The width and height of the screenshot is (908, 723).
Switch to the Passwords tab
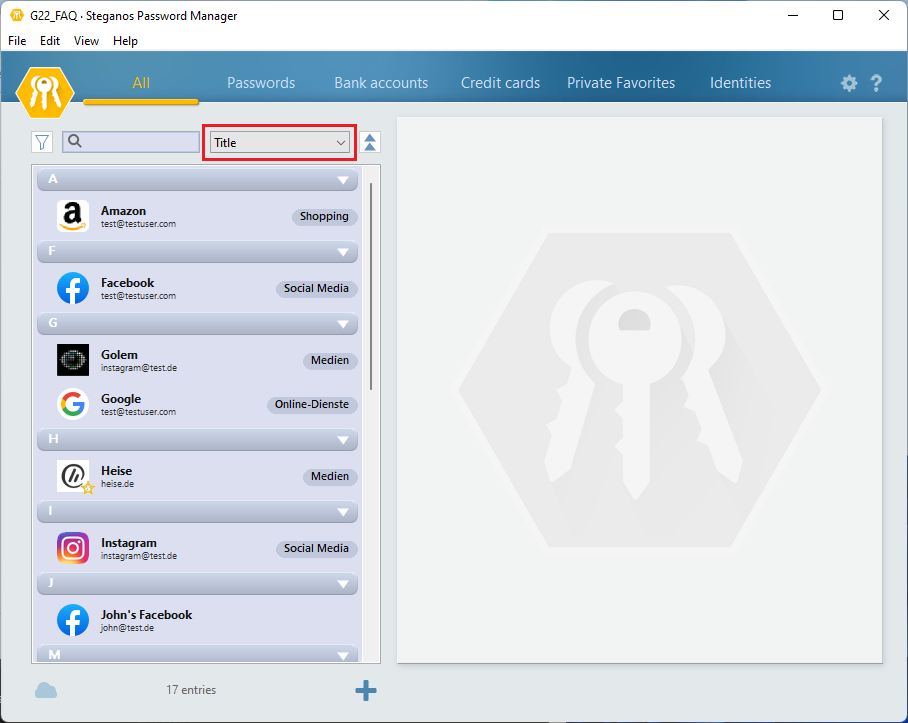(261, 83)
